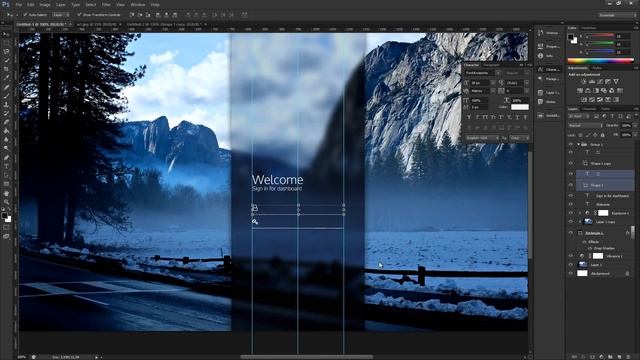Add a Levels adjustment

point(591,82)
